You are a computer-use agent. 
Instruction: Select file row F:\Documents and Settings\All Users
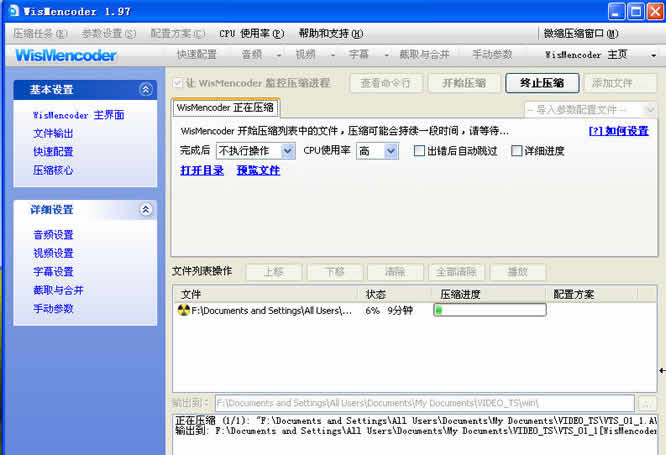(271, 311)
